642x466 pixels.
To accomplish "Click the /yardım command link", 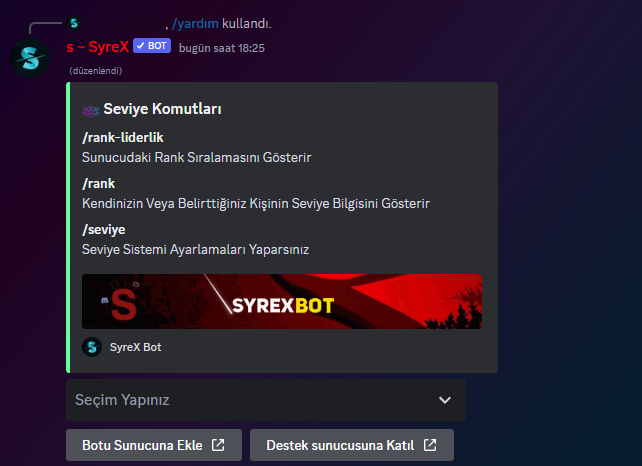I will click(195, 23).
